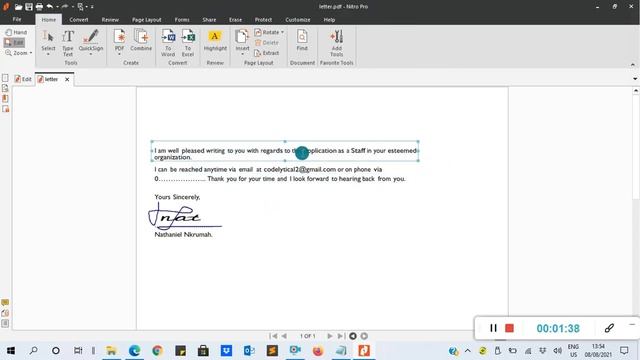Go to previous page arrow
The width and height of the screenshot is (640, 360).
[284, 336]
